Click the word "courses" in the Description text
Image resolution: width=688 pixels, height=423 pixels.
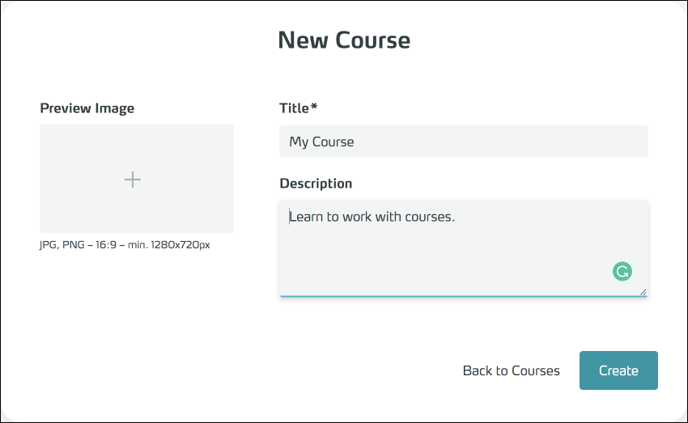coord(426,215)
